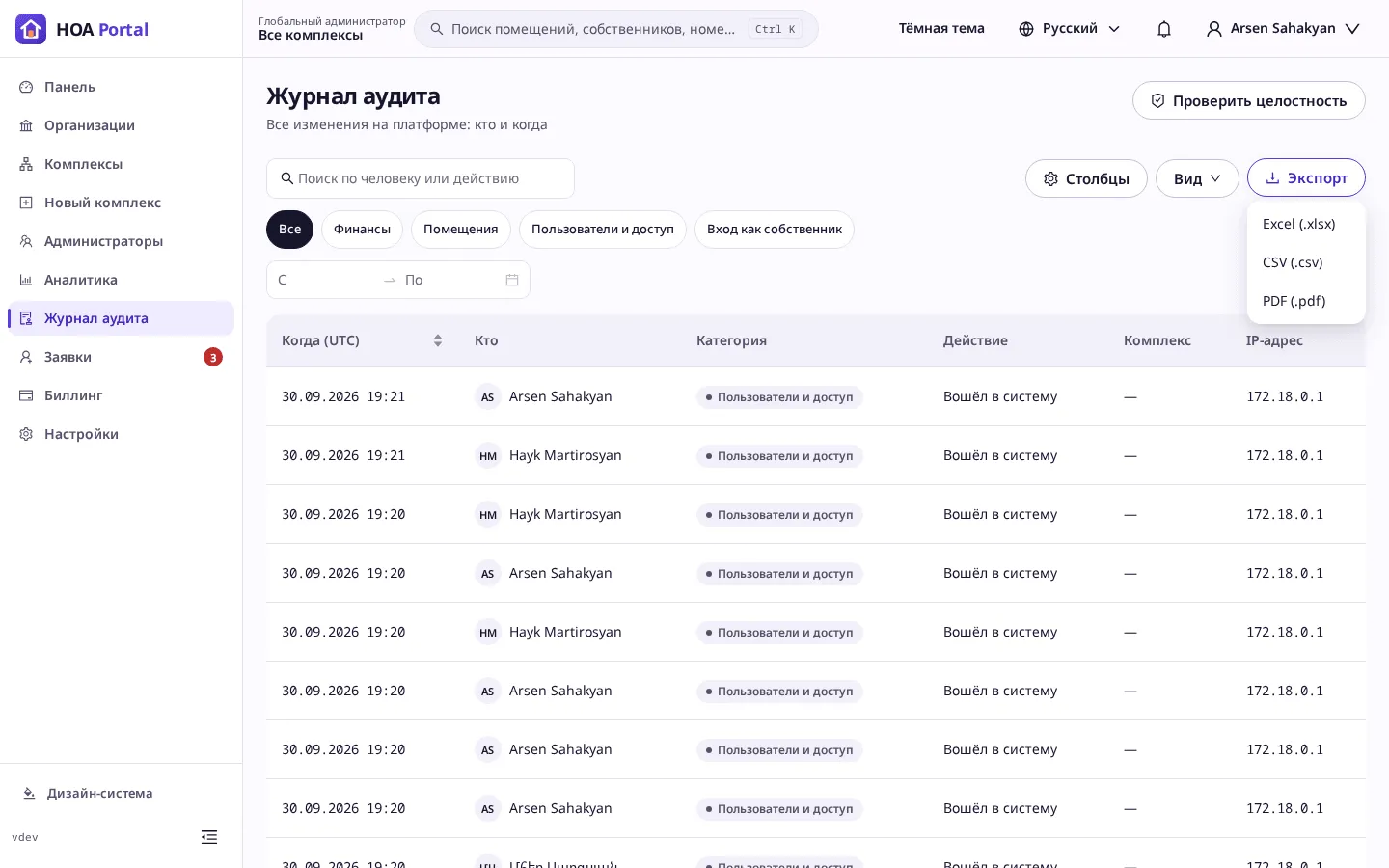Screen dimensions: 1389x868
Task: Click the 30.09.2026 19:21 Arsen Sahakyan timestamp
Action: 343,396
